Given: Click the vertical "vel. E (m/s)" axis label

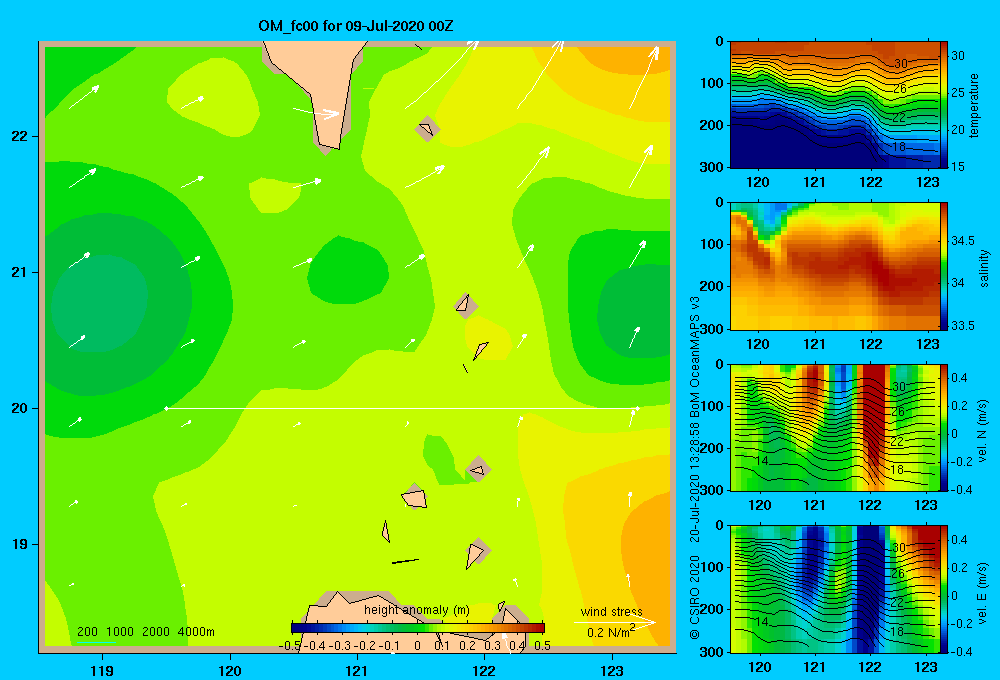Looking at the screenshot, I should 983,592.
